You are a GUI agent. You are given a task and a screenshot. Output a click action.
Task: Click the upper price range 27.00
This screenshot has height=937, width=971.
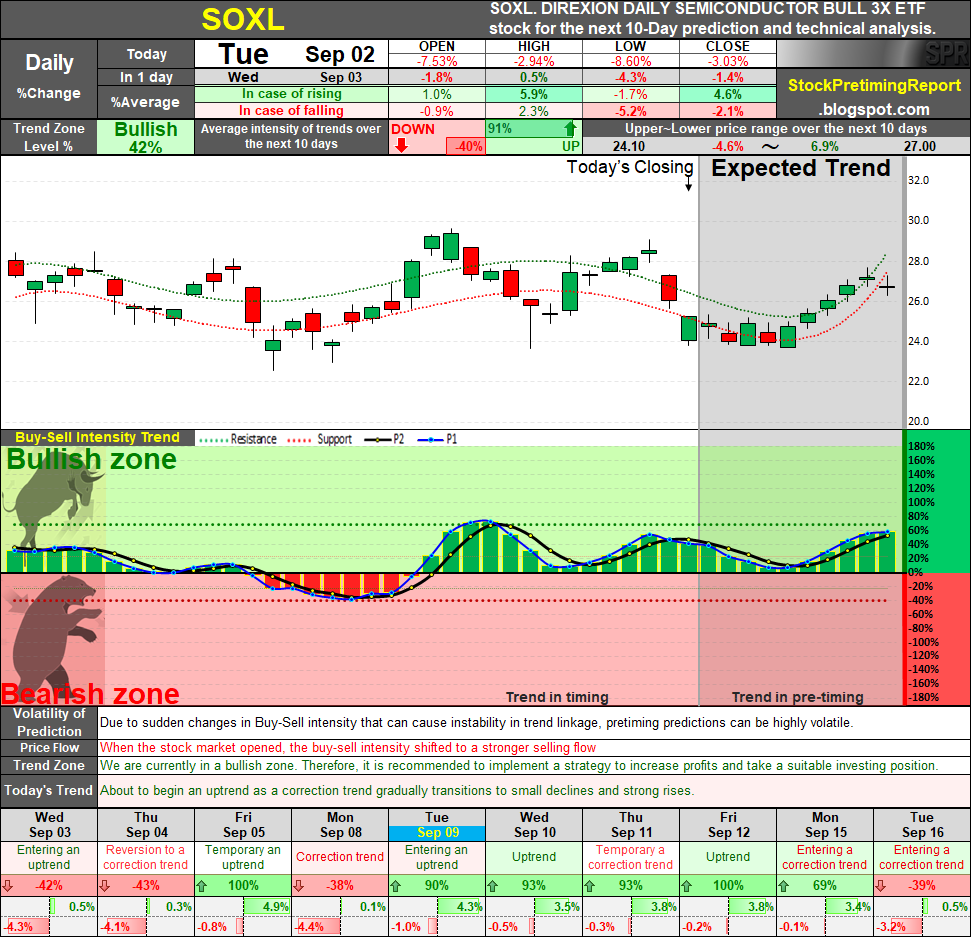coord(920,147)
